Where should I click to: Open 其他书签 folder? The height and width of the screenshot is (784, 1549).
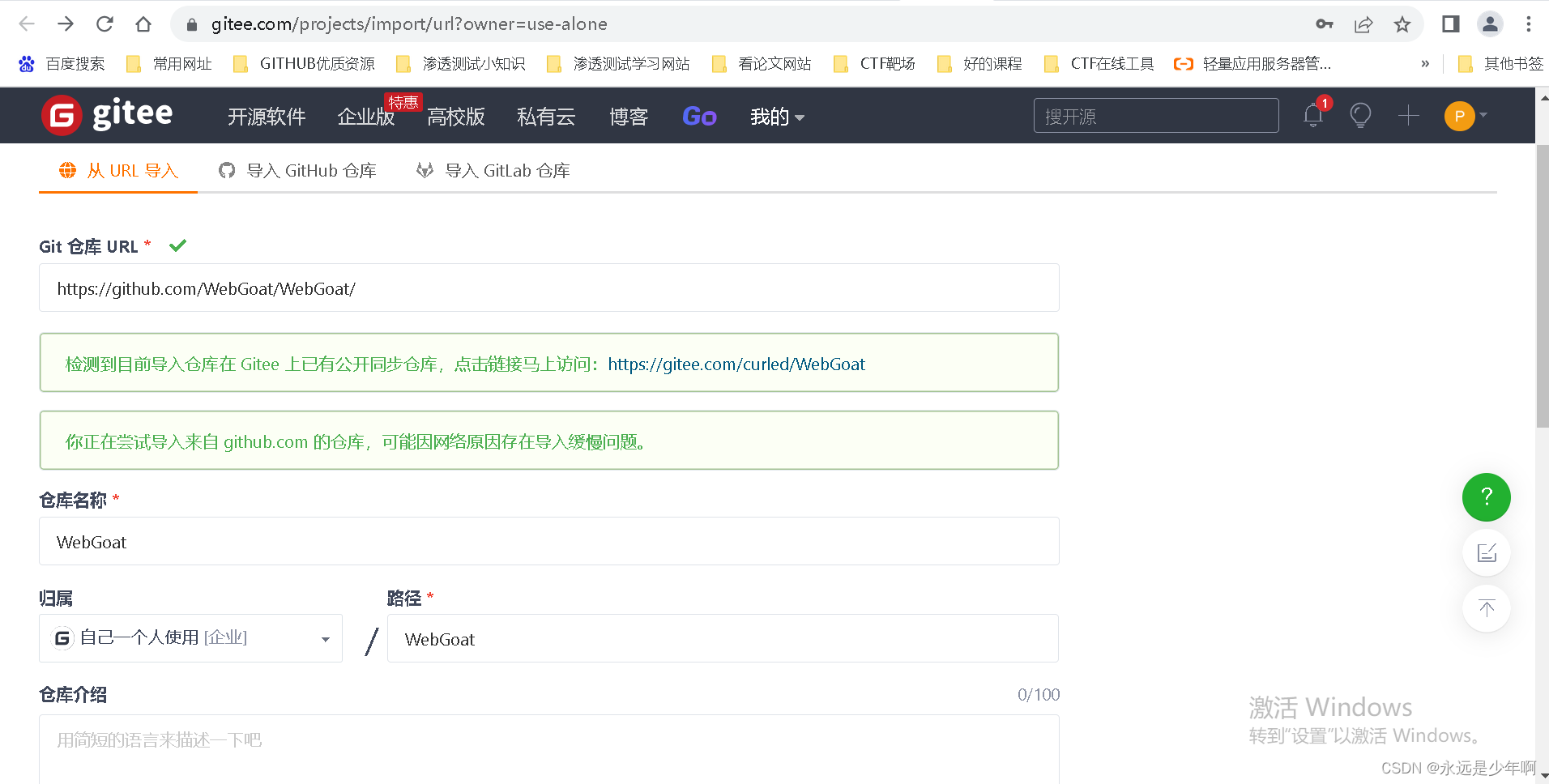coord(1500,64)
